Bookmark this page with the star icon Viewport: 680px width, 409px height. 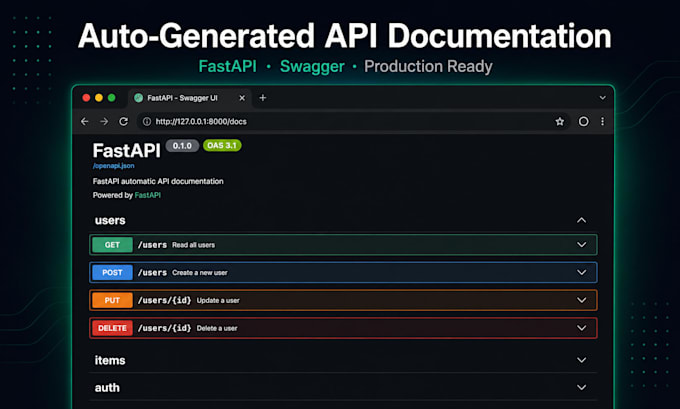[x=560, y=121]
